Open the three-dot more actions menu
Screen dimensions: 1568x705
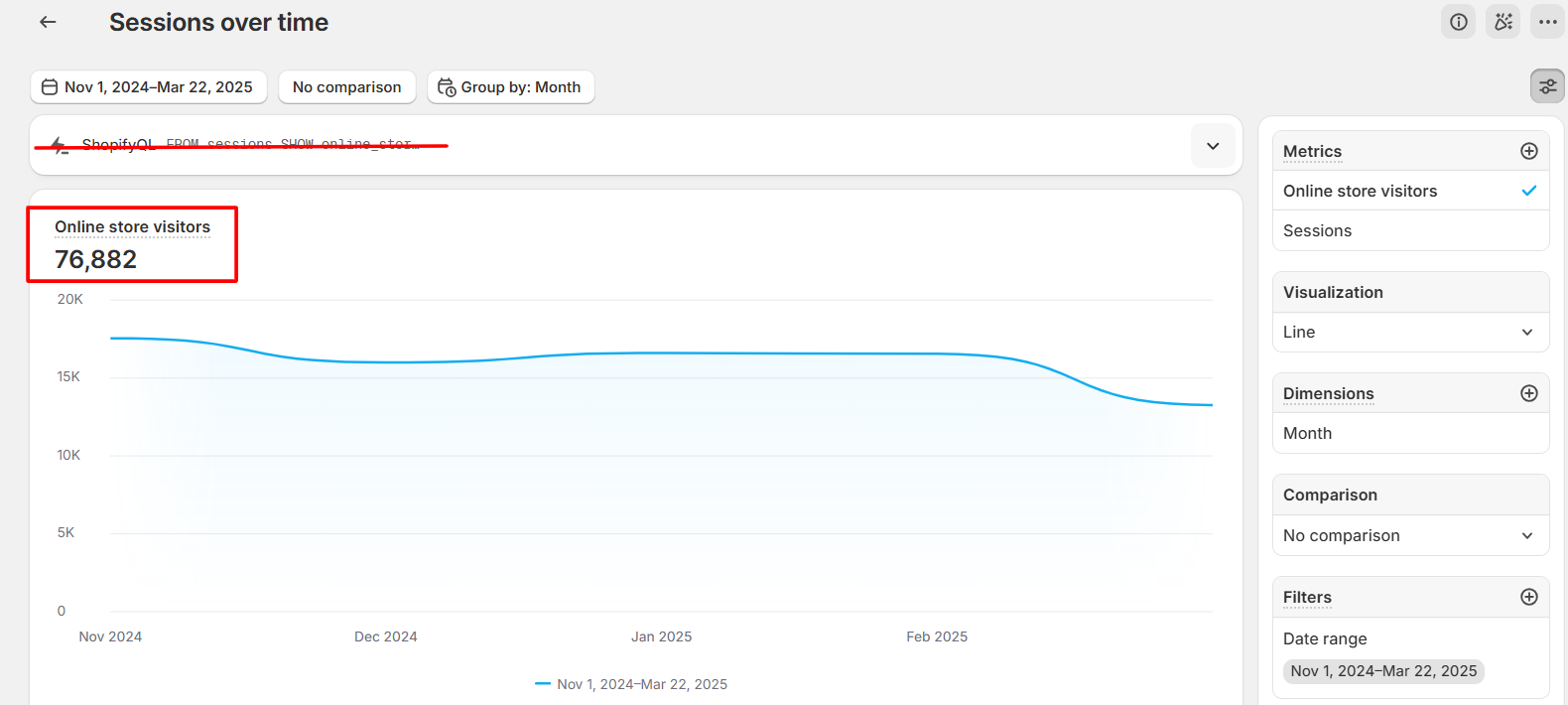[1547, 22]
